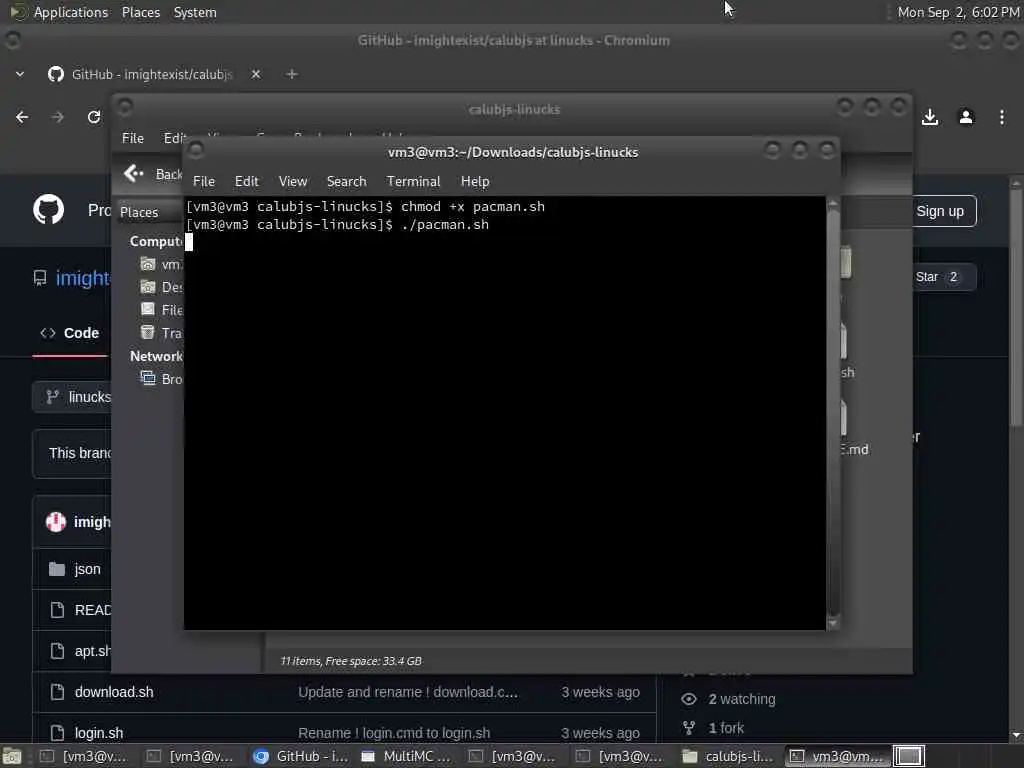Click the clock showing Mon Sep 2

pyautogui.click(x=958, y=12)
